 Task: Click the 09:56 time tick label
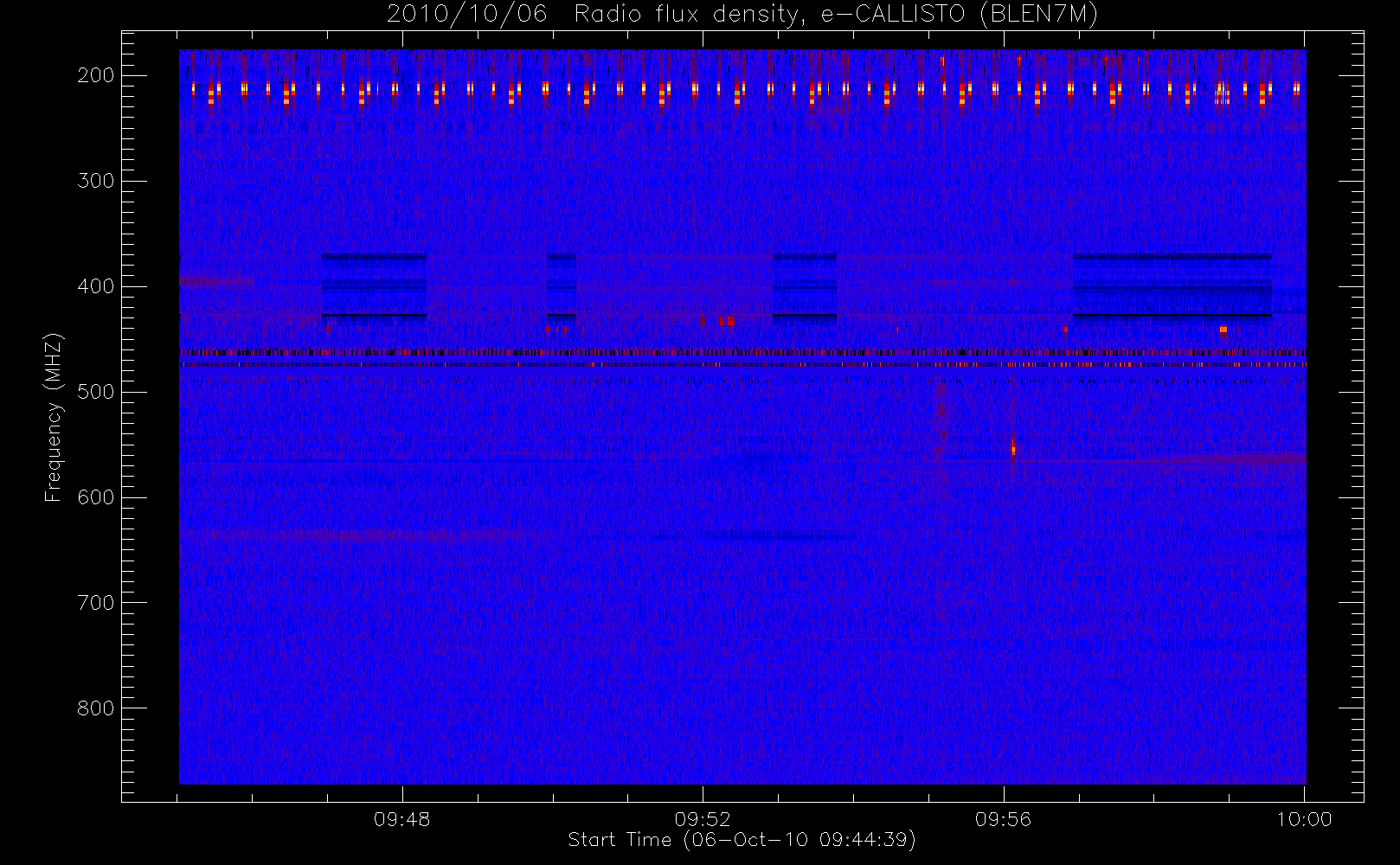[x=1004, y=818]
